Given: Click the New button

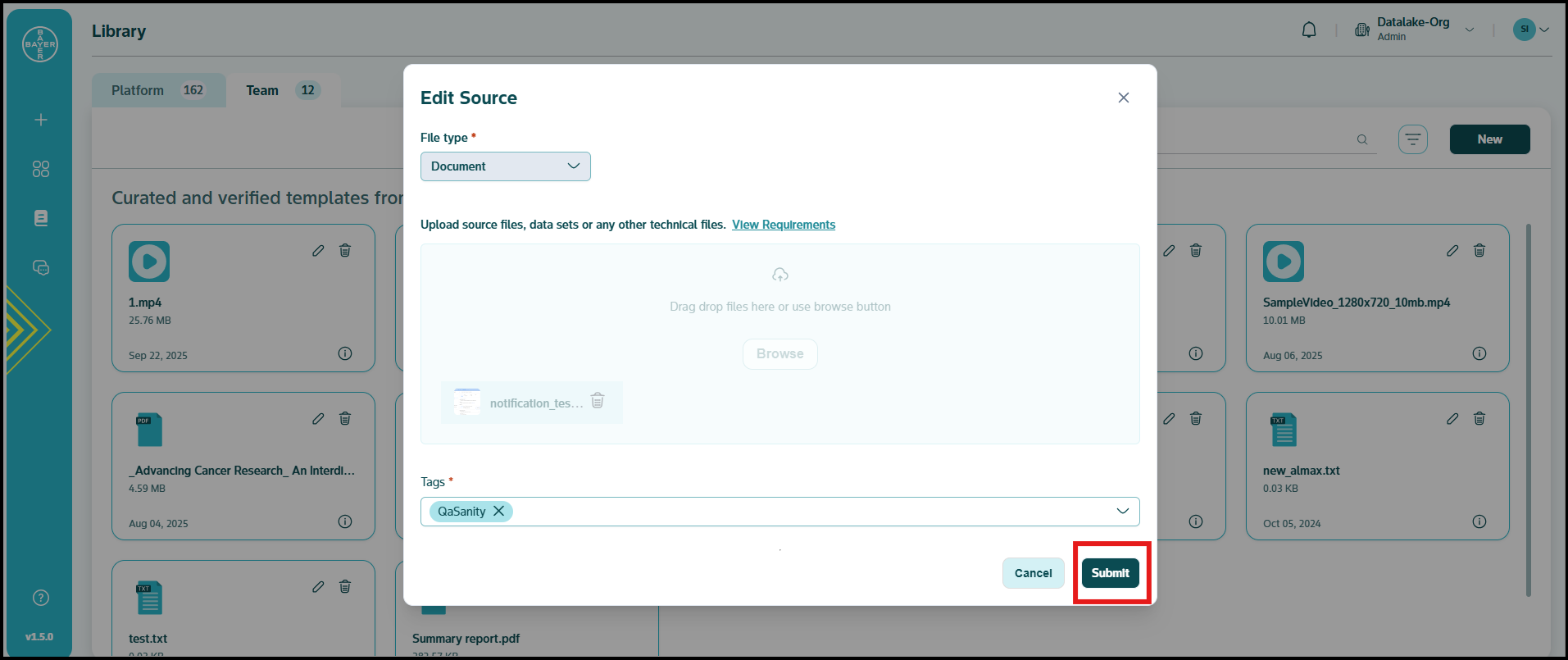Looking at the screenshot, I should coord(1490,139).
